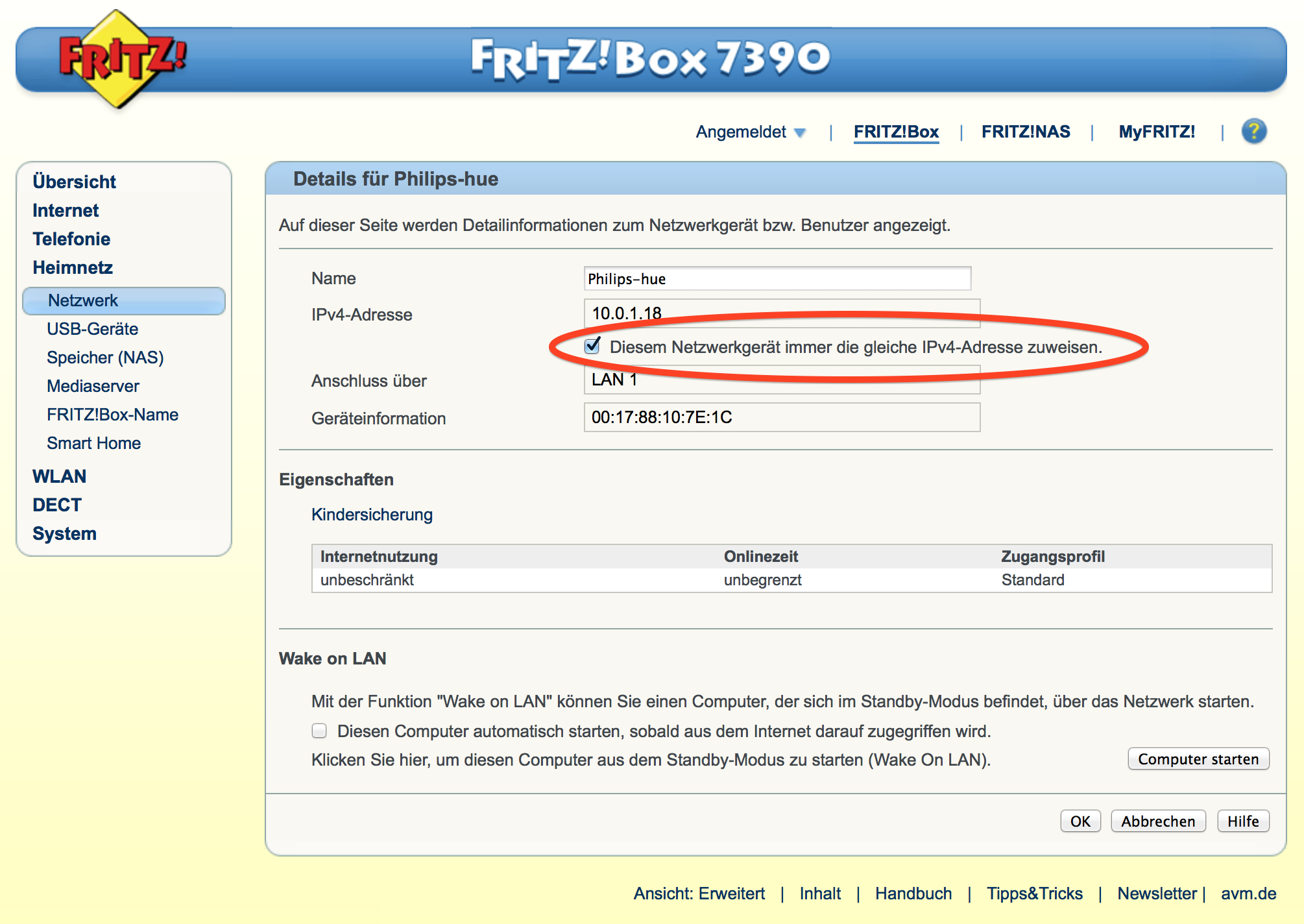The image size is (1304, 924).
Task: Click the 'Standard' Zugangsprofil cell
Action: [1033, 580]
